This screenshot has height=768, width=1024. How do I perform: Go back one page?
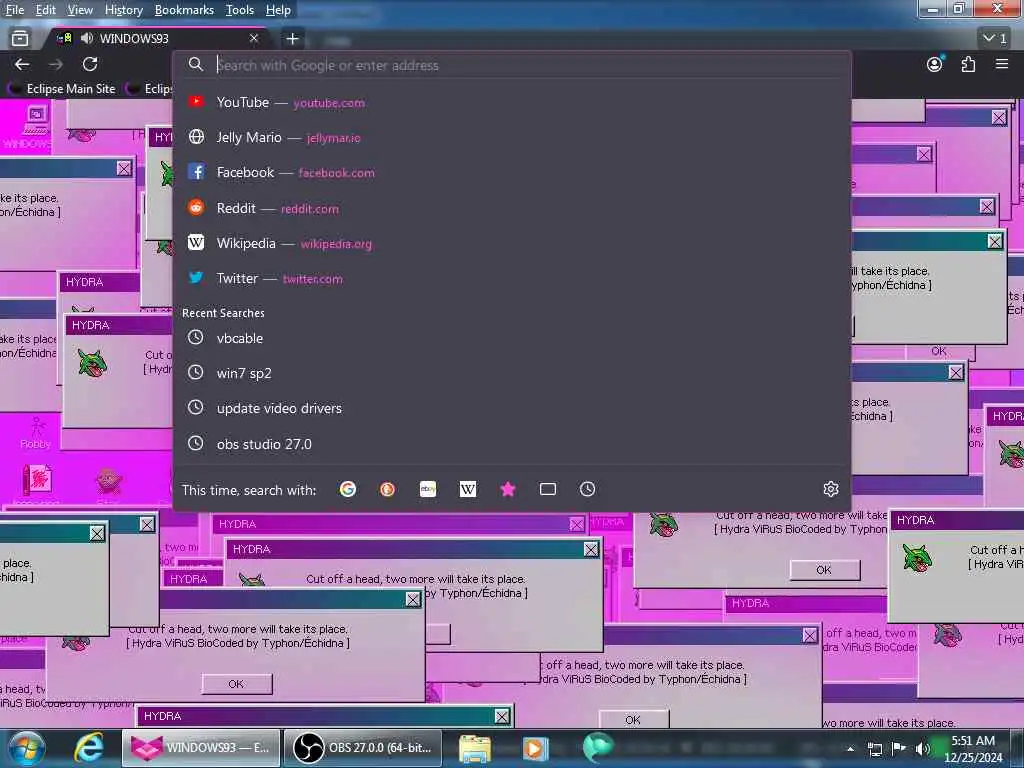(22, 65)
